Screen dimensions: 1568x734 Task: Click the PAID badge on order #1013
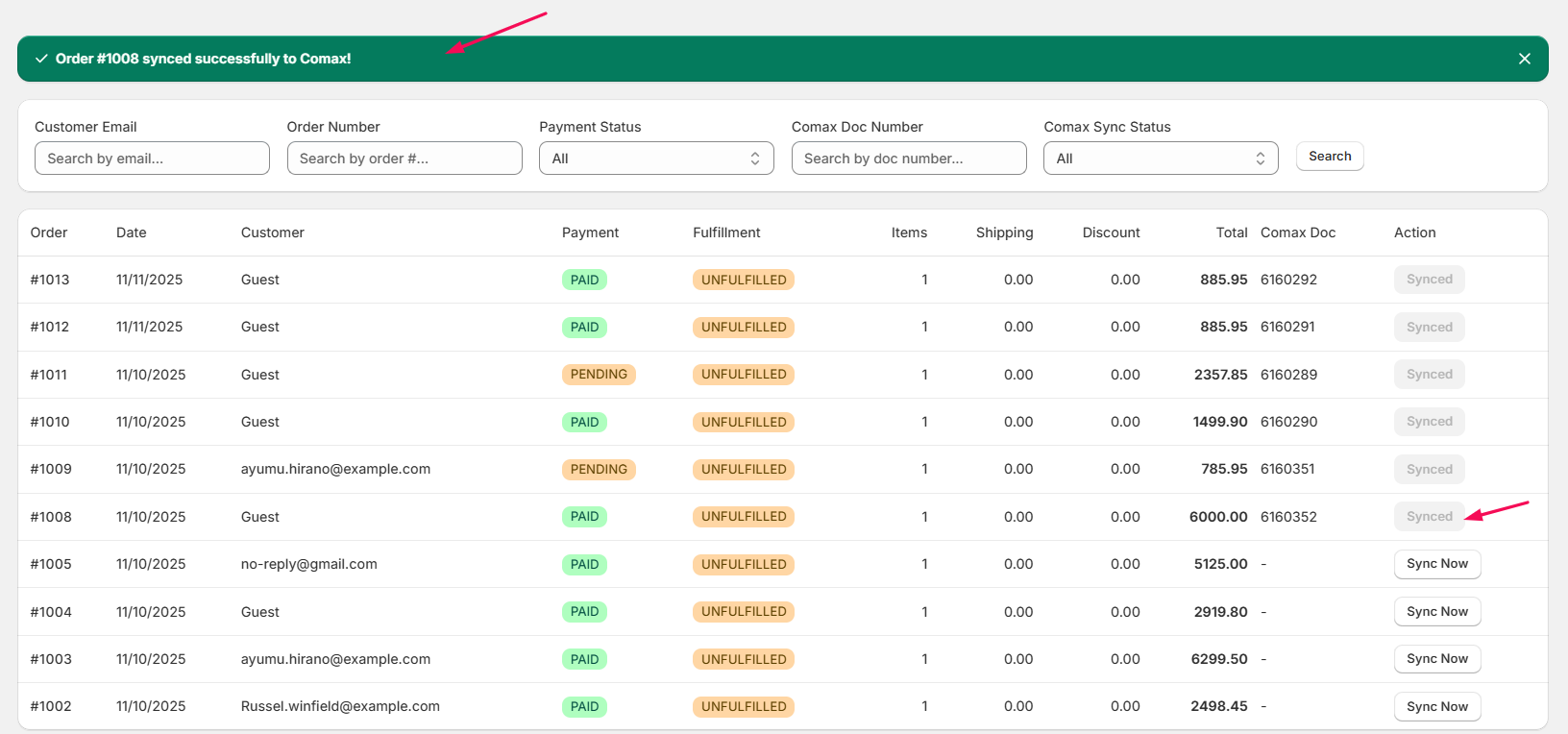(x=584, y=281)
